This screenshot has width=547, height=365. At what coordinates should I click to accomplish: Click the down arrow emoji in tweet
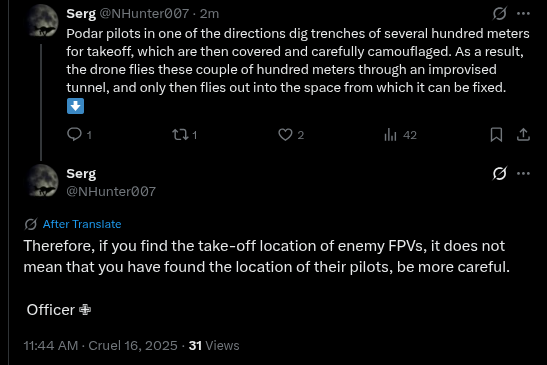(75, 106)
